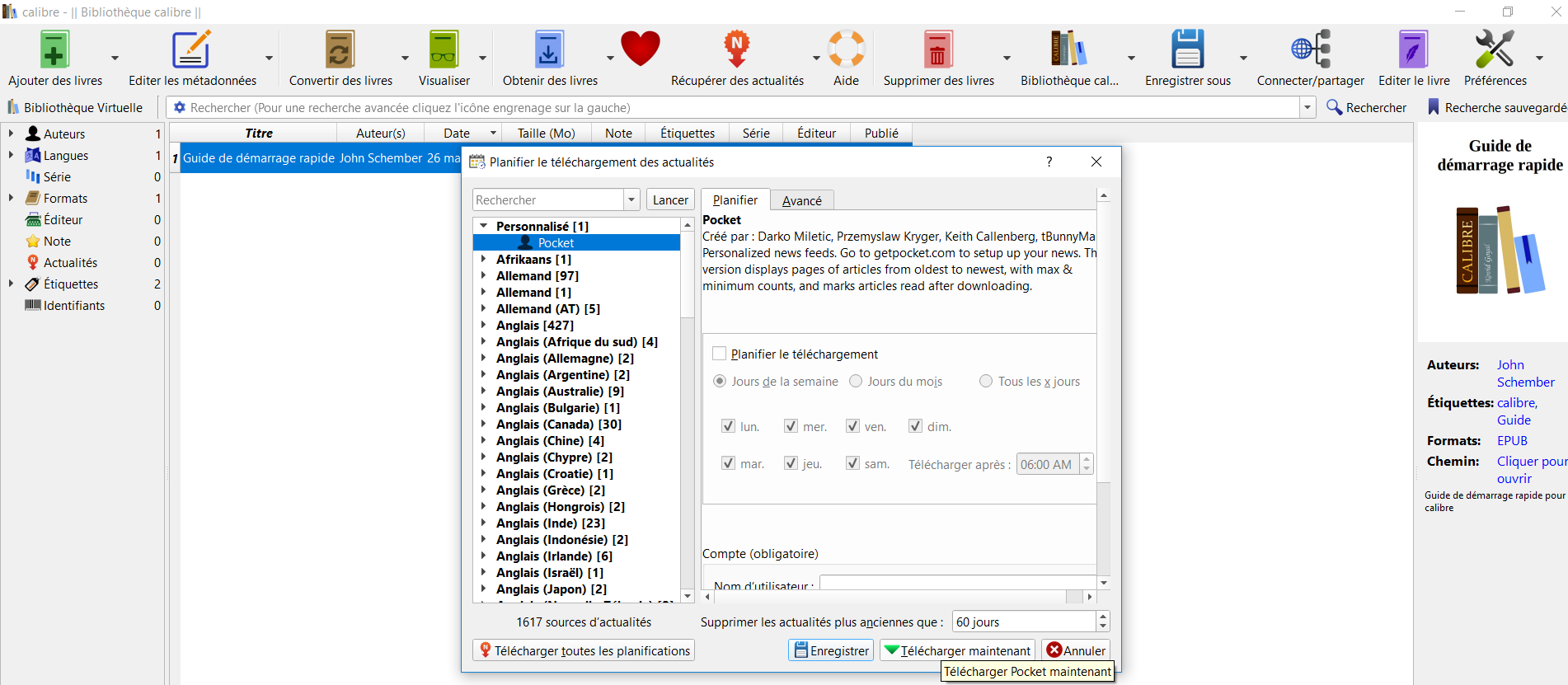Expand Allemand [97] sources
The image size is (1568, 685).
pyautogui.click(x=484, y=275)
